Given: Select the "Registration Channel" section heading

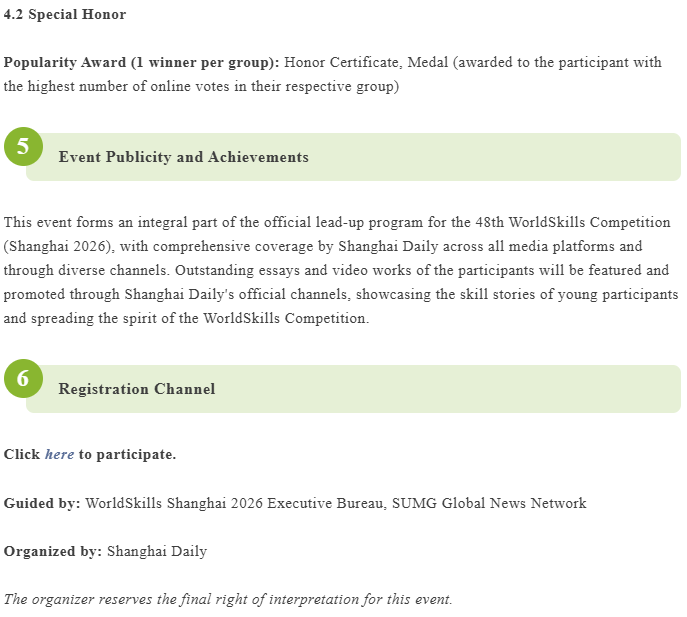Looking at the screenshot, I should tap(136, 389).
